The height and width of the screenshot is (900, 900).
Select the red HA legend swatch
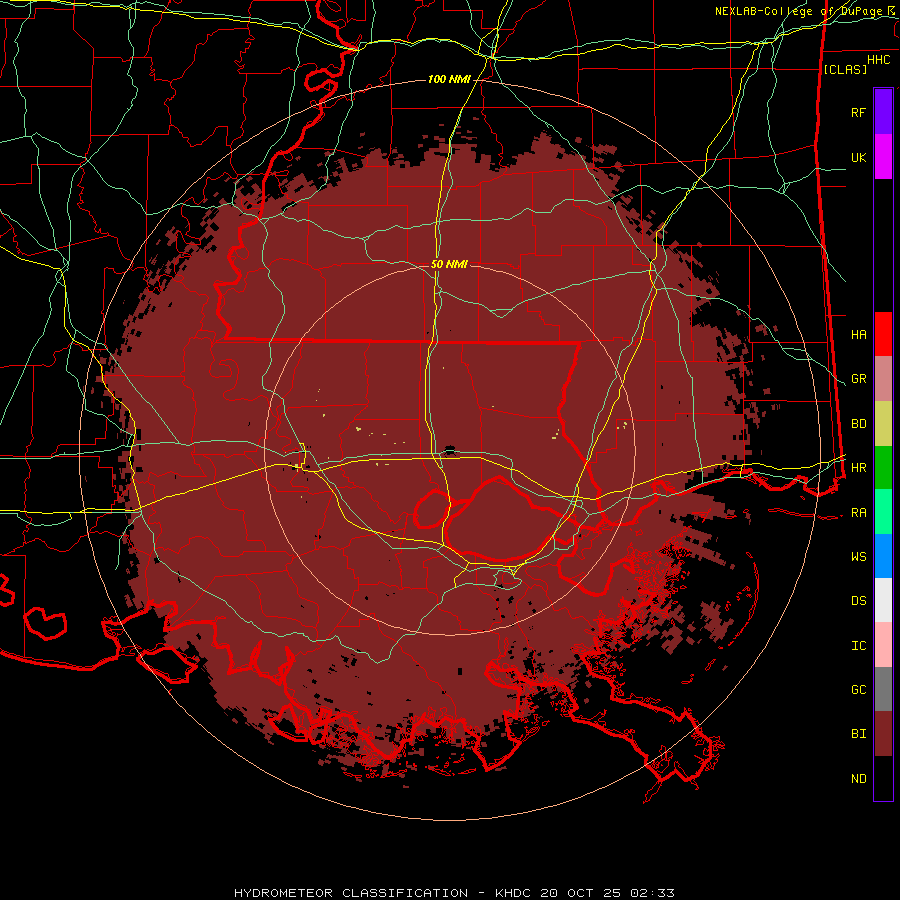pos(883,334)
